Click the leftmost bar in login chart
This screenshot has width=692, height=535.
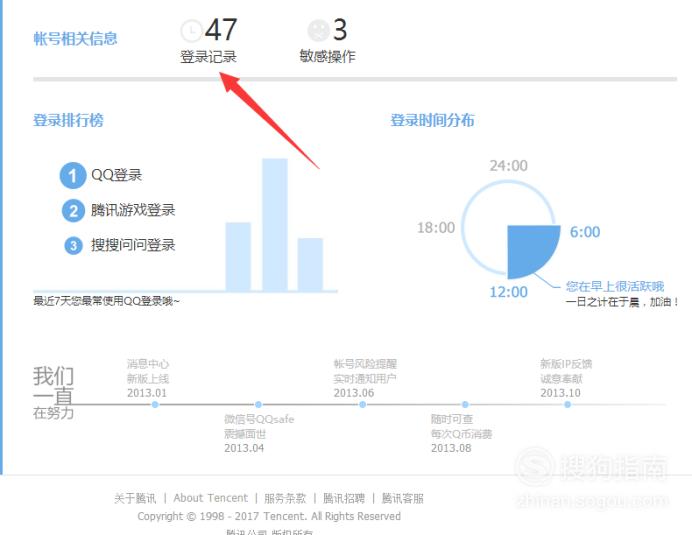pyautogui.click(x=238, y=256)
